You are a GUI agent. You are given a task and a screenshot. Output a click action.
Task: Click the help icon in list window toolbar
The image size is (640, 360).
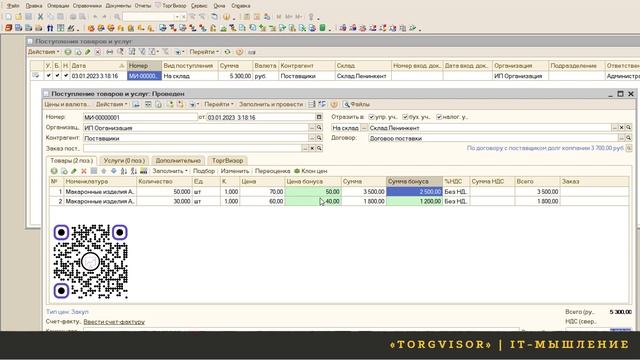[x=239, y=52]
